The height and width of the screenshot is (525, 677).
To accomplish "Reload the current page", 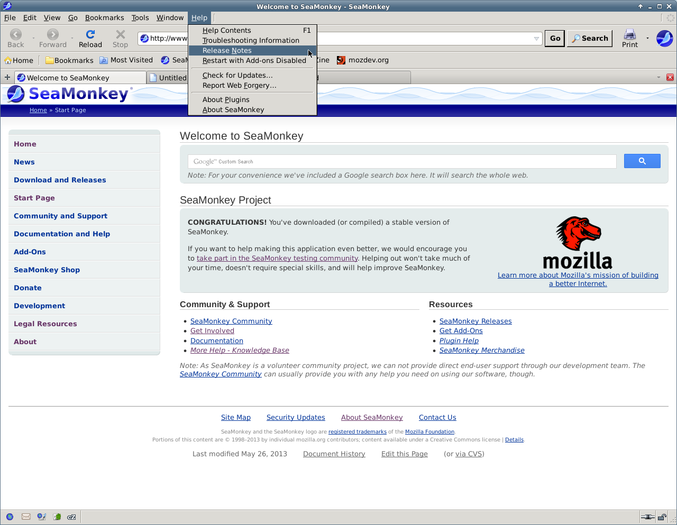I will (x=90, y=38).
